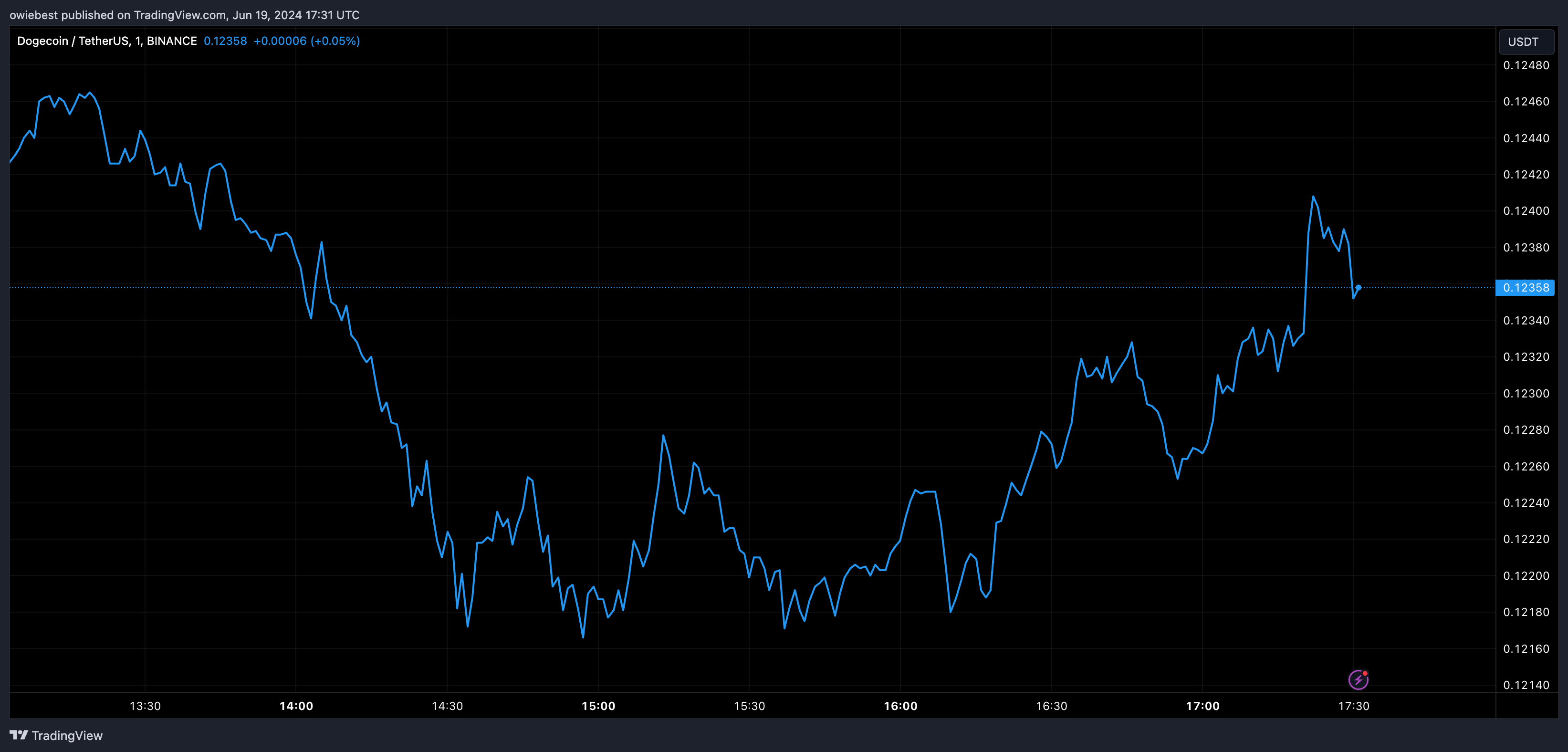
Task: Click the purple lightning bolt icon
Action: point(1358,679)
